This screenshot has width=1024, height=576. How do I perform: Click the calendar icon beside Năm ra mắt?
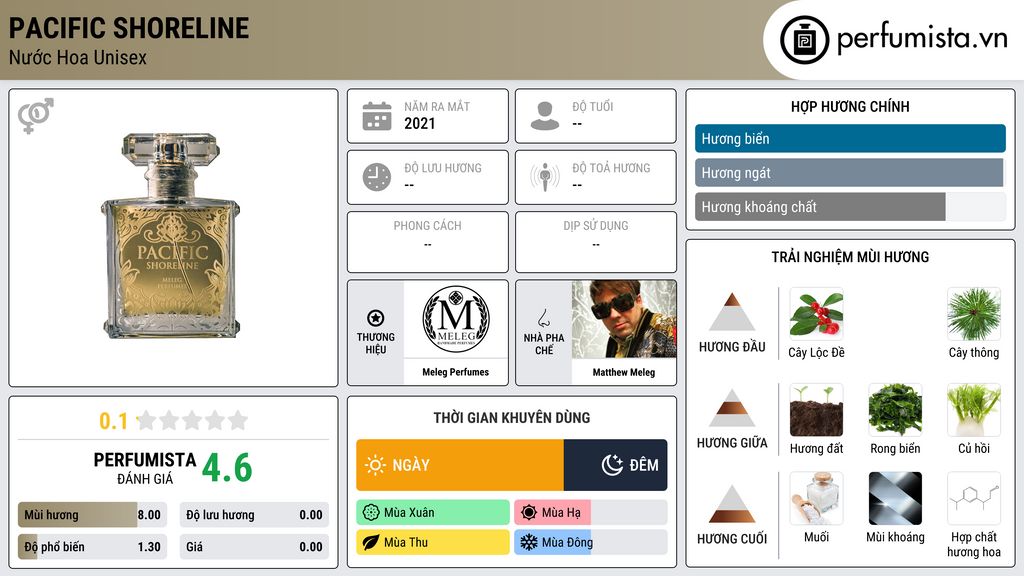tap(377, 116)
